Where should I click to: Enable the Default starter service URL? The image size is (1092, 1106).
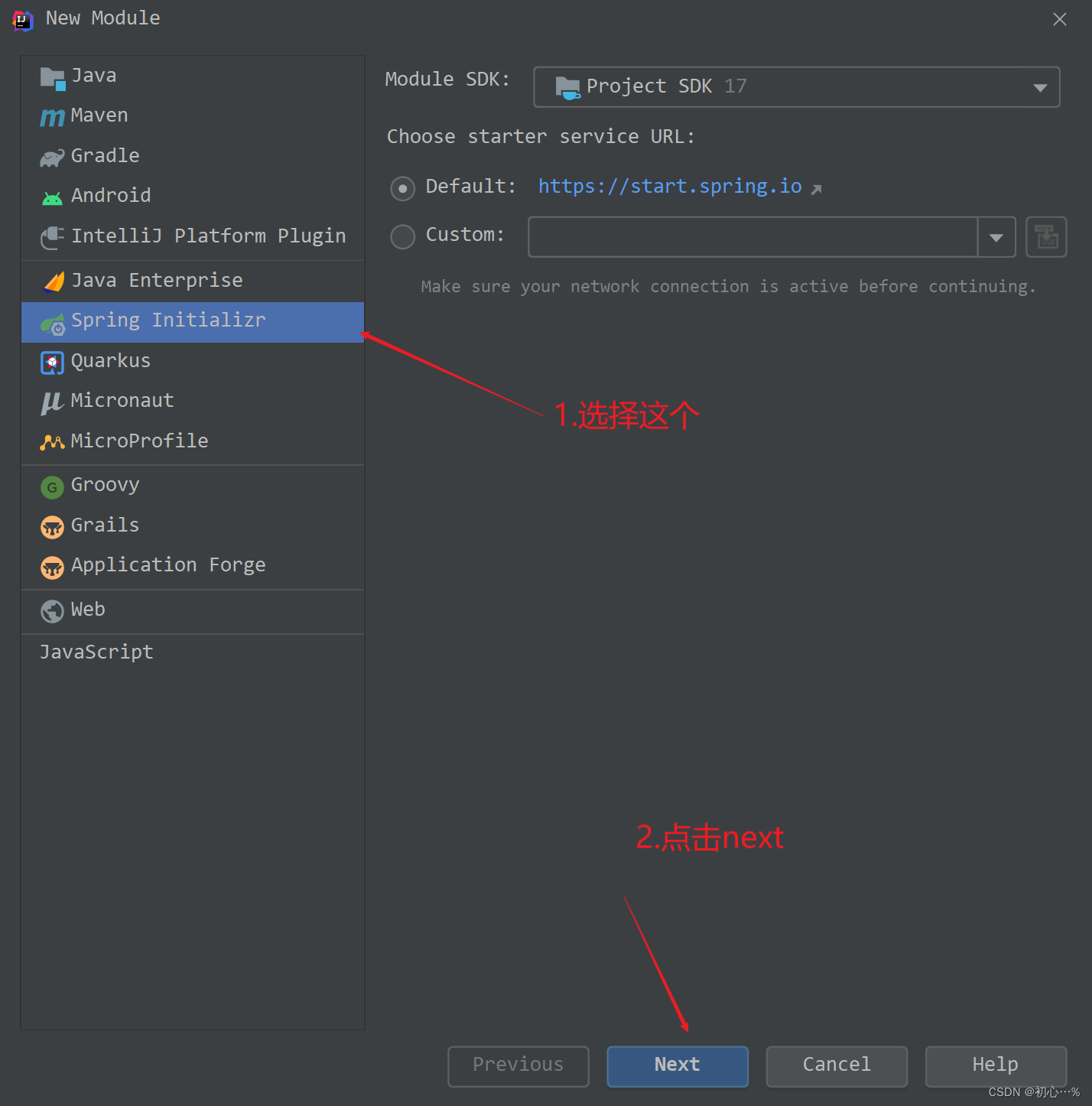click(402, 188)
